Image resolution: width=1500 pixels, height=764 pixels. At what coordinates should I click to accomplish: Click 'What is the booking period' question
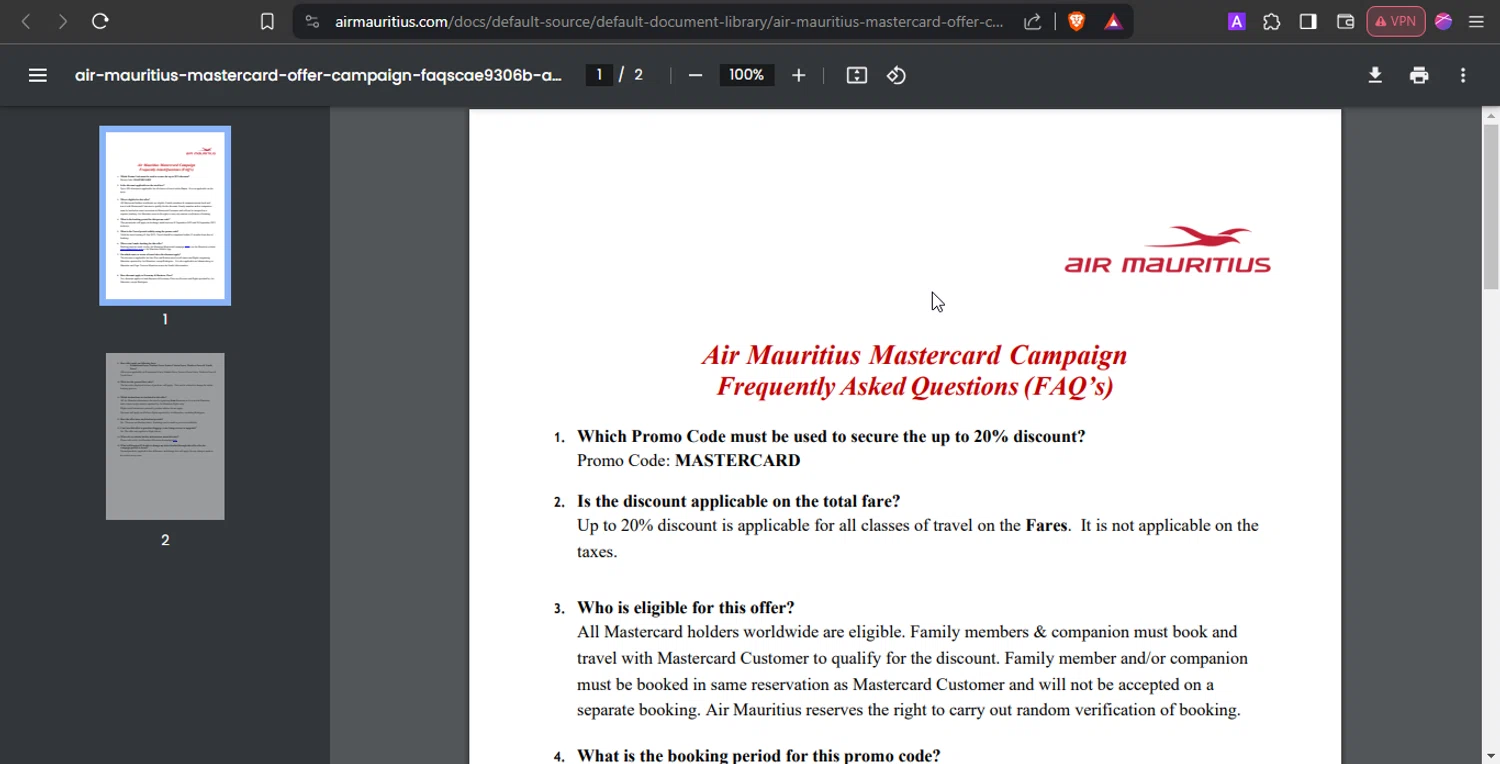click(x=759, y=756)
